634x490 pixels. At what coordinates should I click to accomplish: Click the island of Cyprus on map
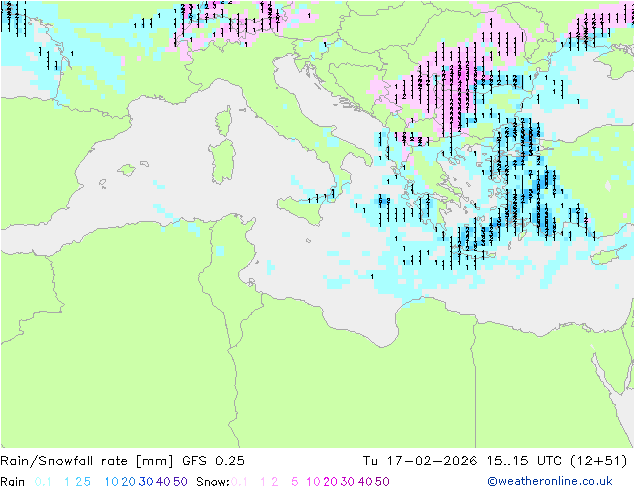point(609,256)
